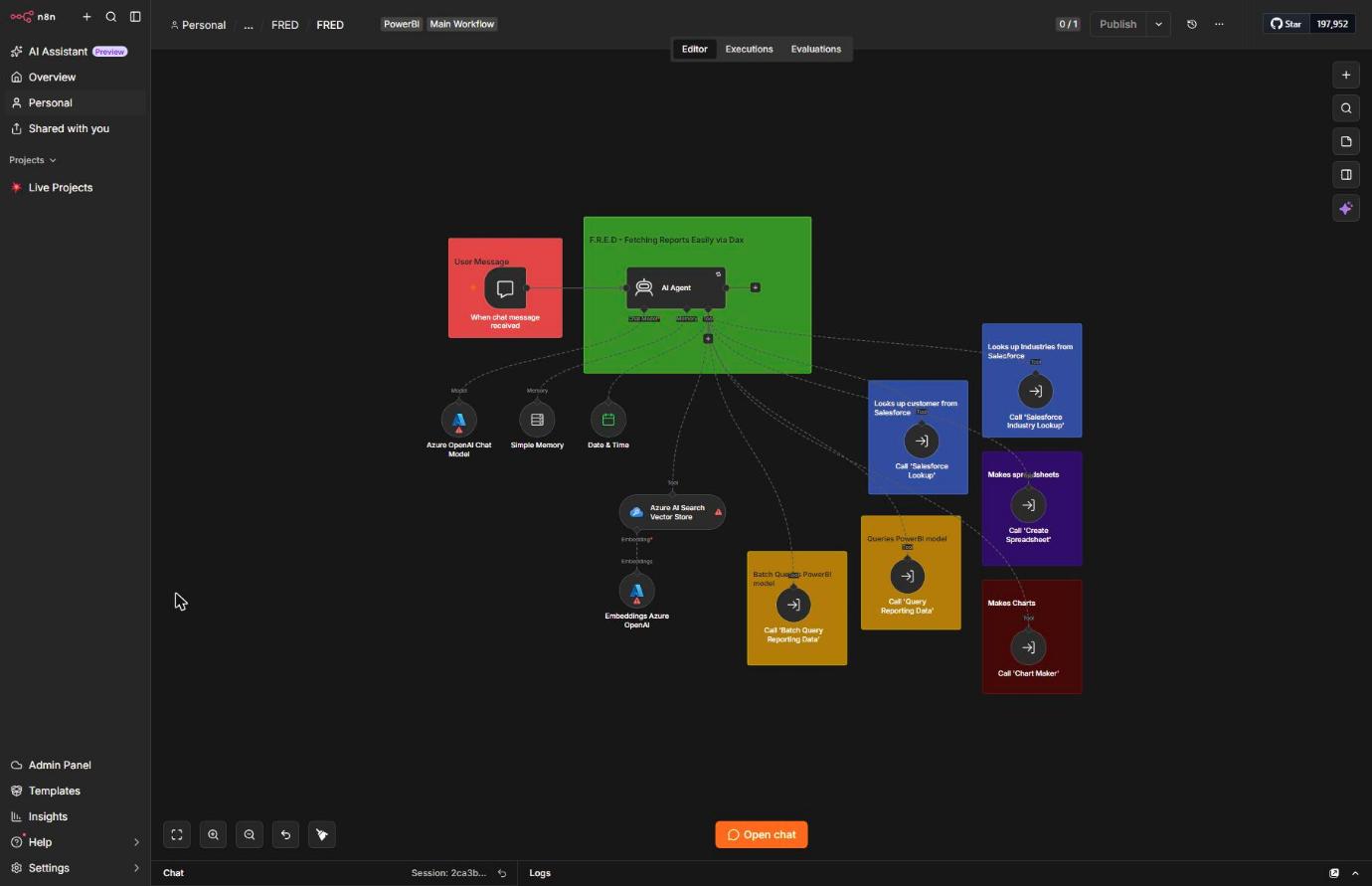Tidy up workflow nodes
This screenshot has width=1372, height=886.
coord(322,835)
